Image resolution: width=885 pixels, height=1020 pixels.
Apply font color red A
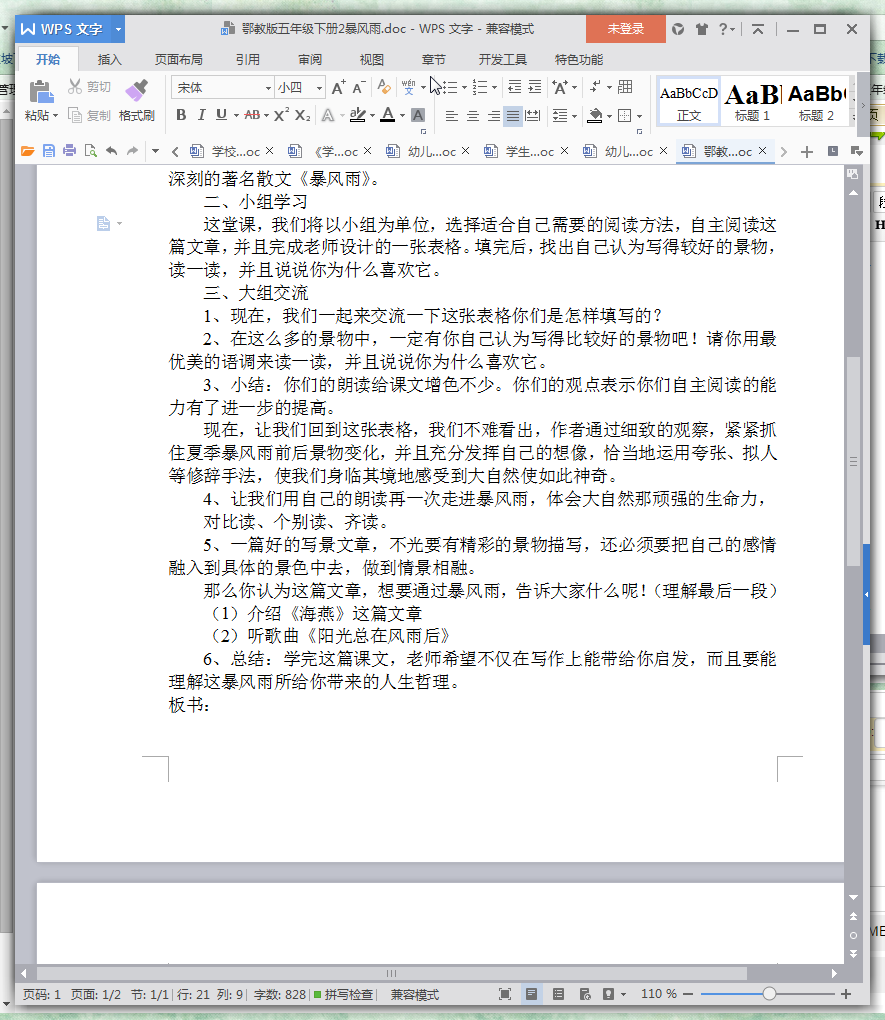[x=388, y=115]
